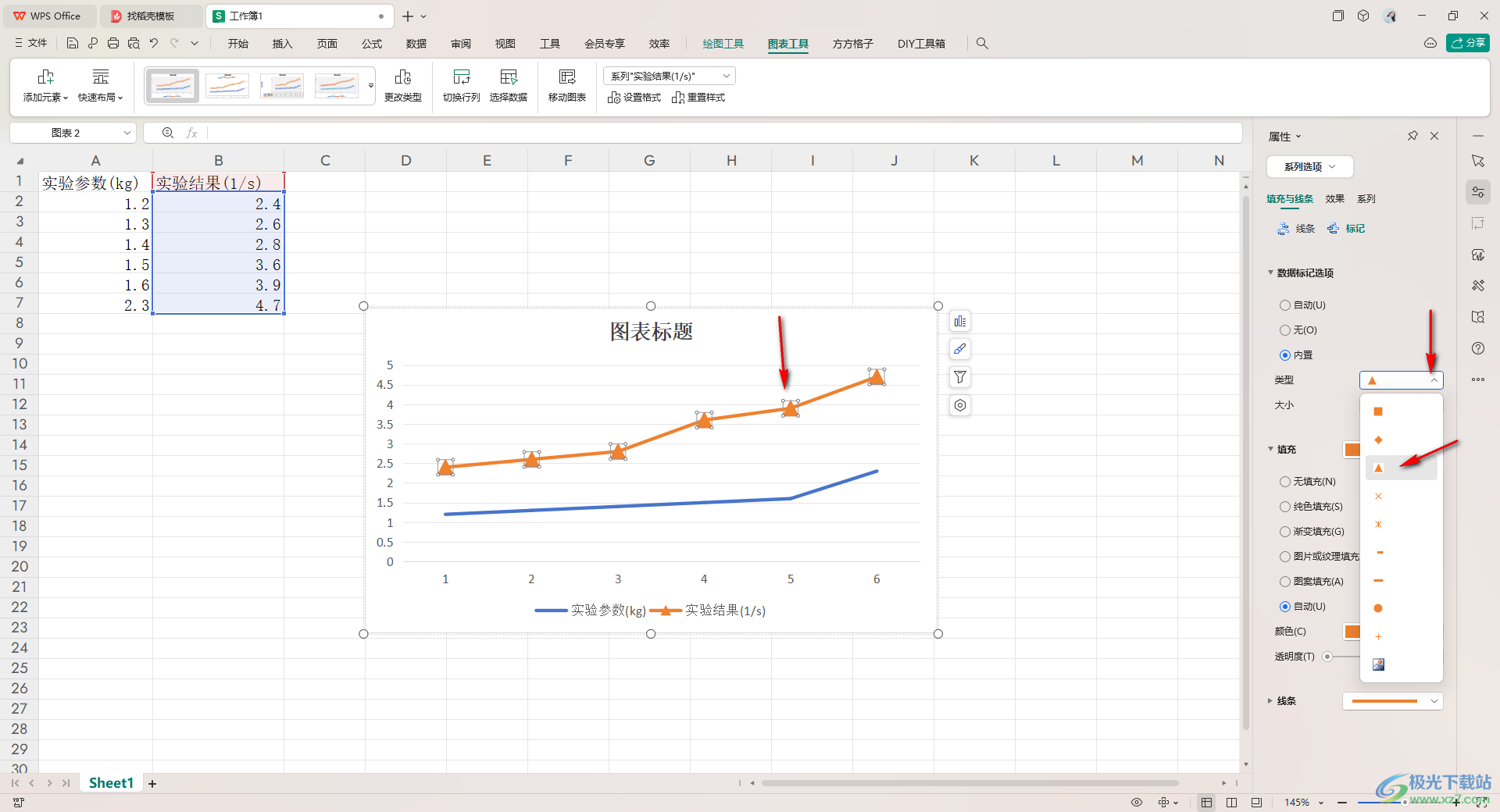Open the 插入 ribbon tab
The width and height of the screenshot is (1500, 812).
(282, 44)
